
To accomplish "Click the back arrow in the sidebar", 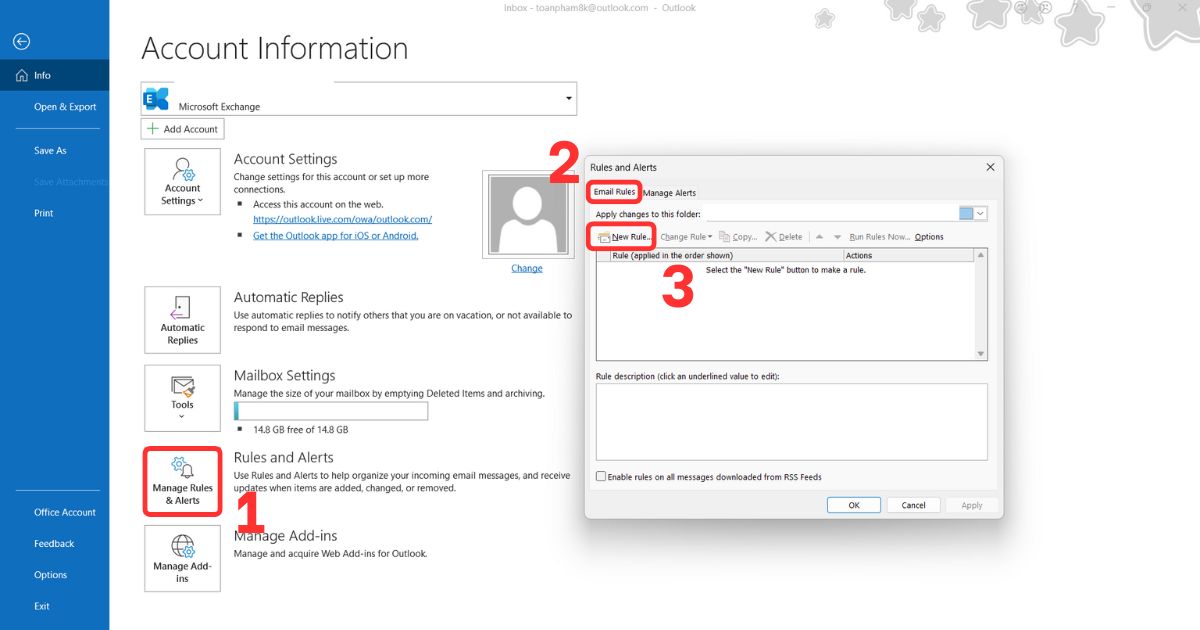I will point(20,41).
